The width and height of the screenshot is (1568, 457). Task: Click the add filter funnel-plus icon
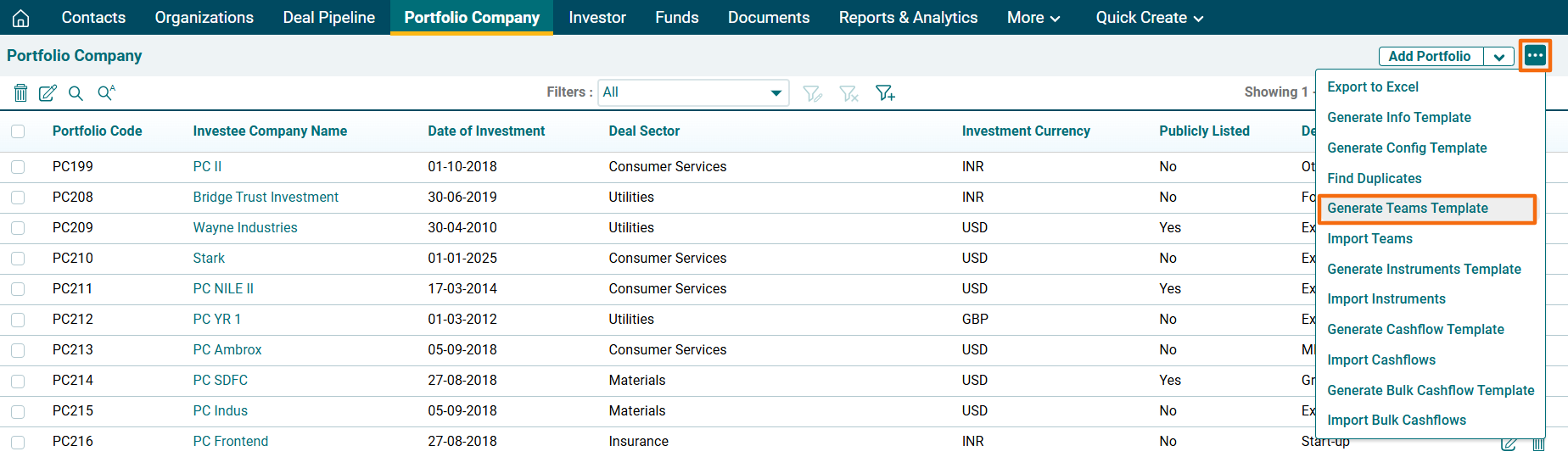pyautogui.click(x=885, y=93)
